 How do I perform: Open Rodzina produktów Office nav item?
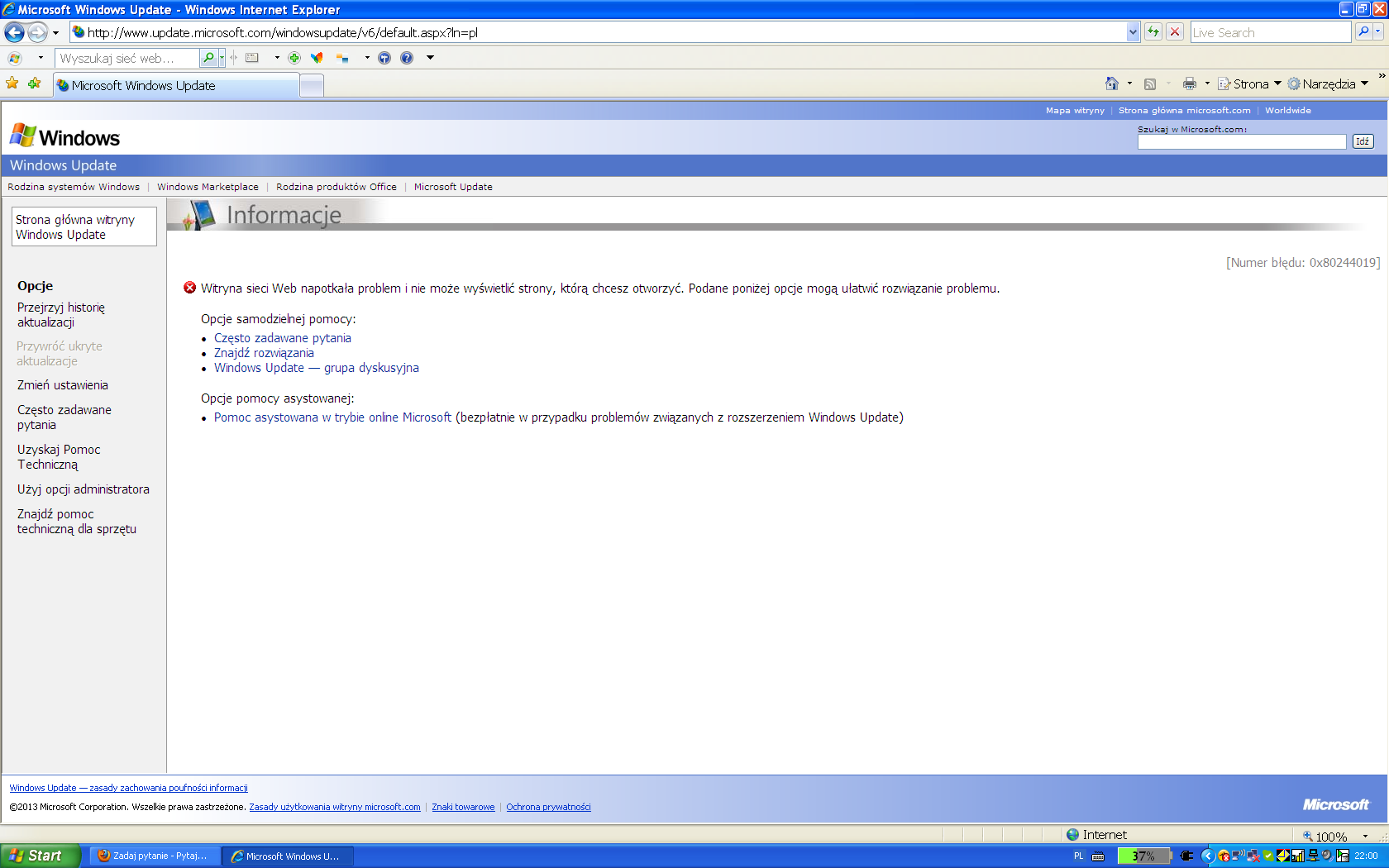[x=337, y=187]
